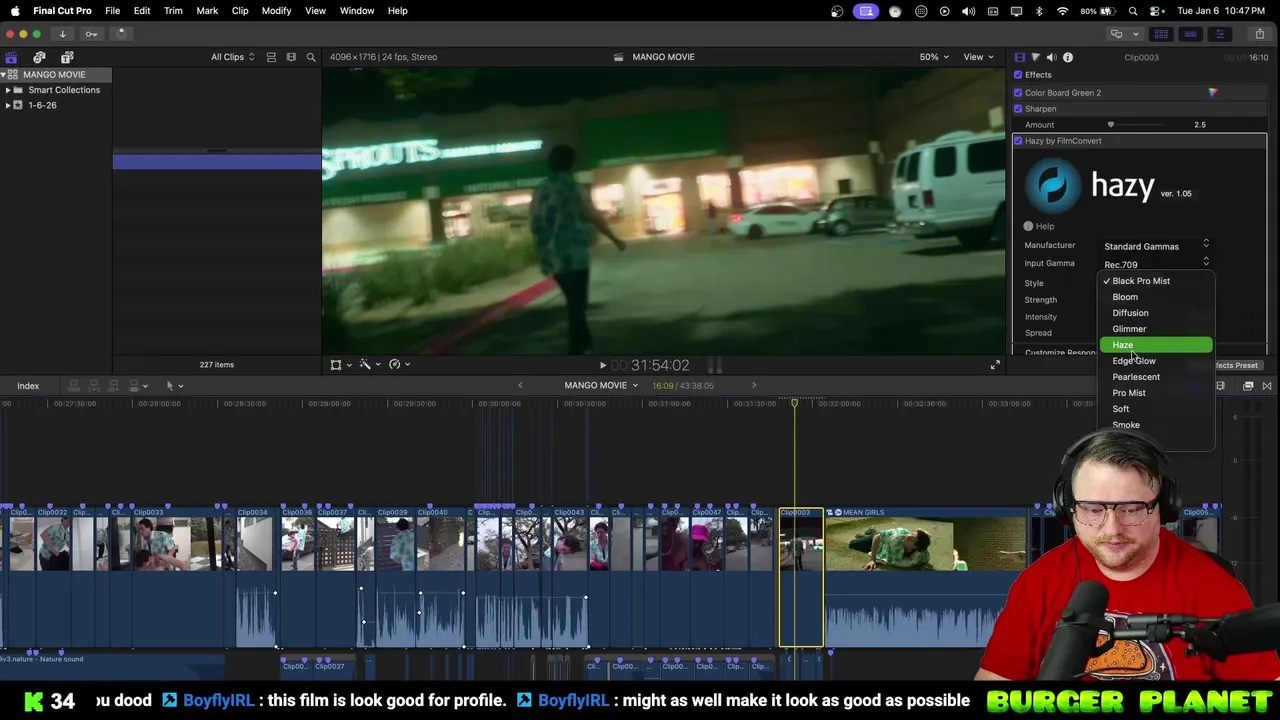1280x720 pixels.
Task: Open the keyword editor key icon
Action: (x=91, y=34)
